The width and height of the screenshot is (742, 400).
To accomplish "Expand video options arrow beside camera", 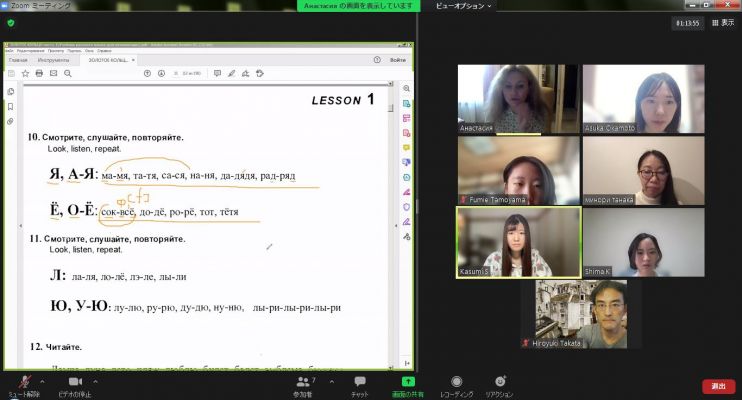I will (95, 381).
